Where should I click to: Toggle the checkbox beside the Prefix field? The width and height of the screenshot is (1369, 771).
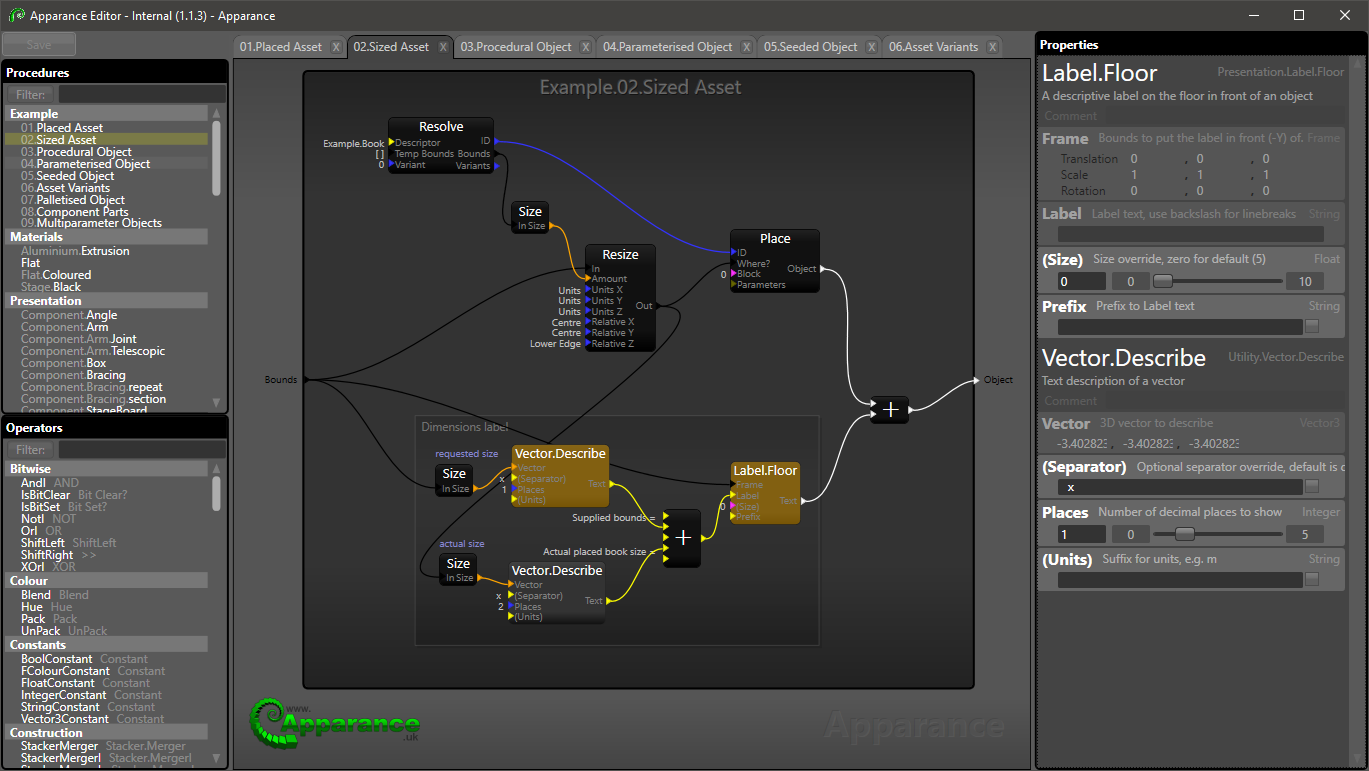pyautogui.click(x=1312, y=327)
